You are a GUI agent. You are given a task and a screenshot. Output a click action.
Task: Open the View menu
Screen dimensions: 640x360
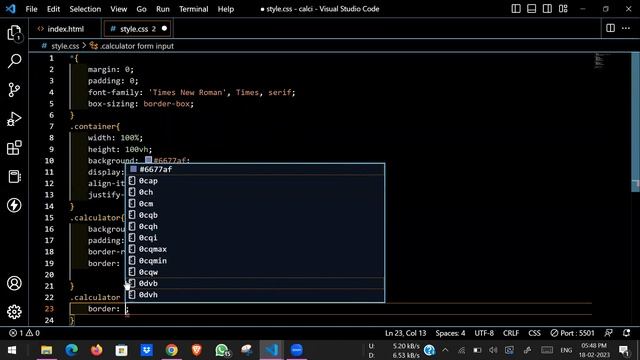118,9
